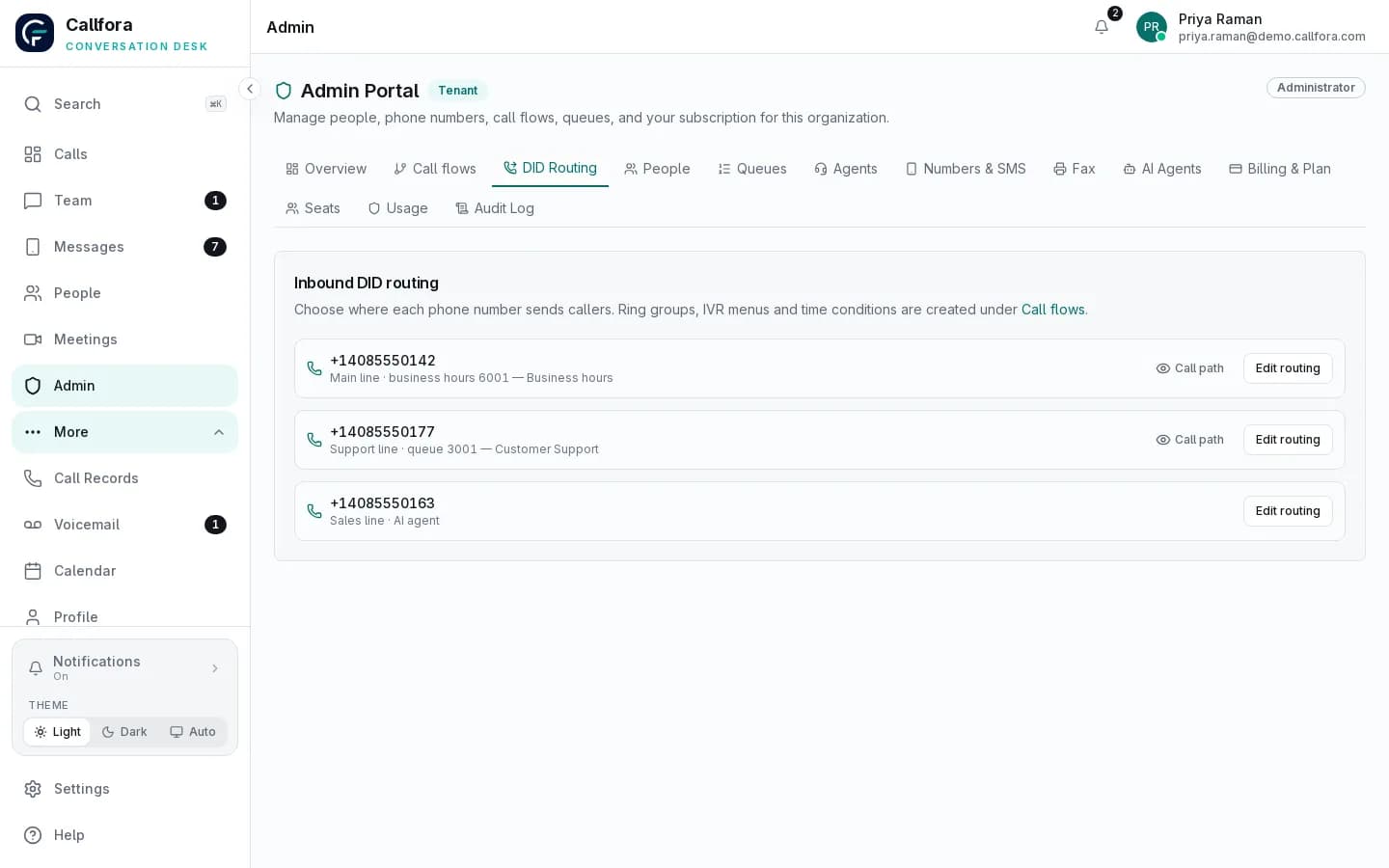The width and height of the screenshot is (1389, 868).
Task: Edit routing for +14085550142
Action: 1288,368
